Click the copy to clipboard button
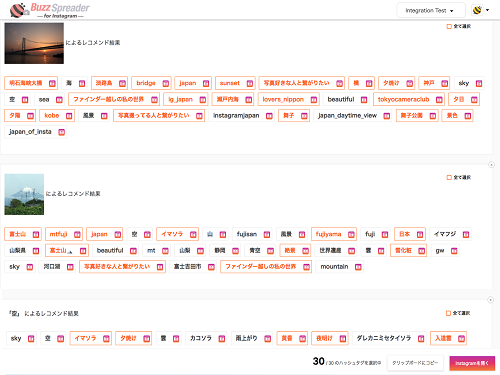The height and width of the screenshot is (375, 500). [x=415, y=363]
